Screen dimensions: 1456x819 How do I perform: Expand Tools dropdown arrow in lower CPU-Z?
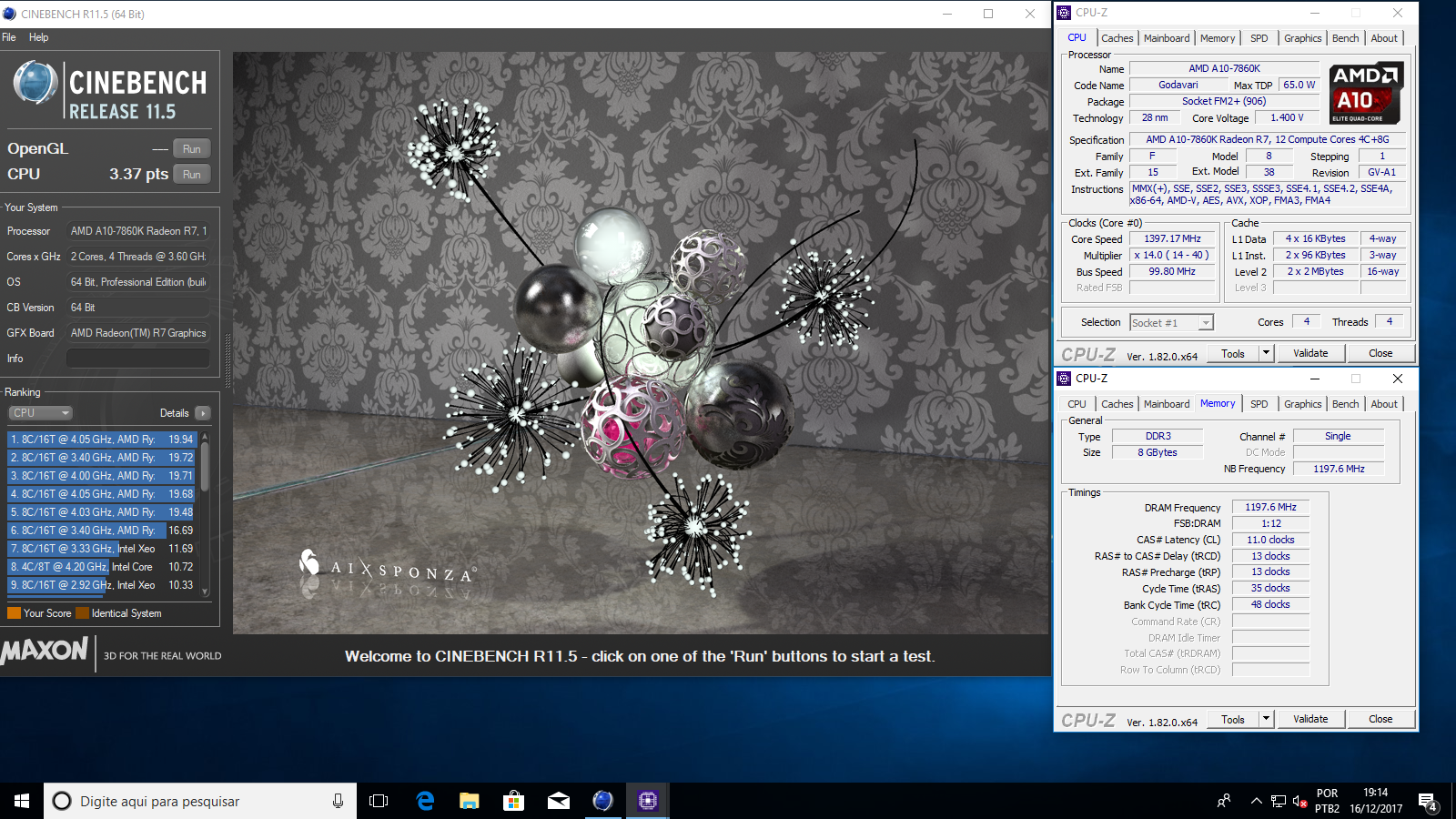1266,720
